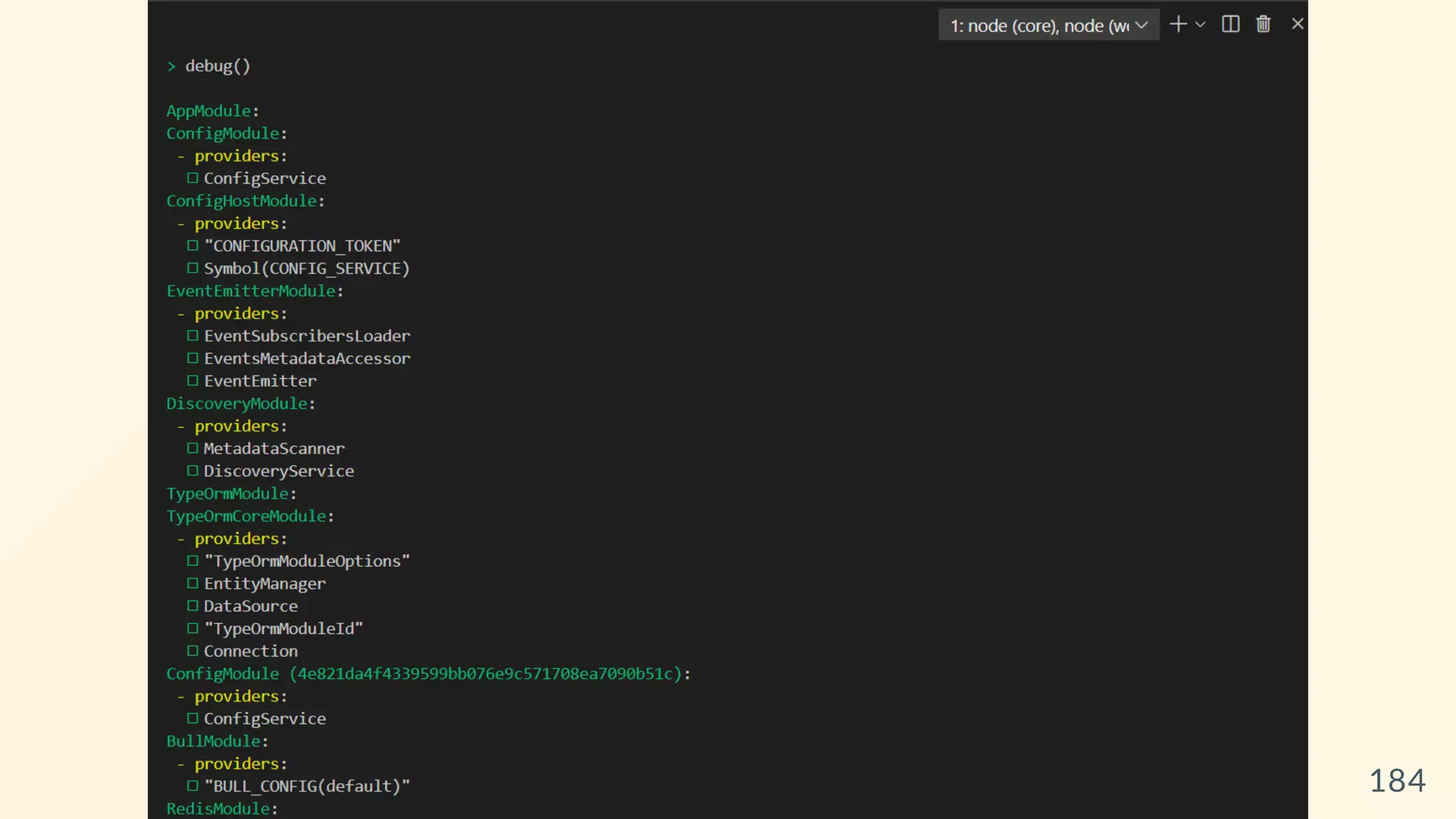The height and width of the screenshot is (819, 1456).
Task: Click the square beside EntityManager
Action: tap(193, 584)
